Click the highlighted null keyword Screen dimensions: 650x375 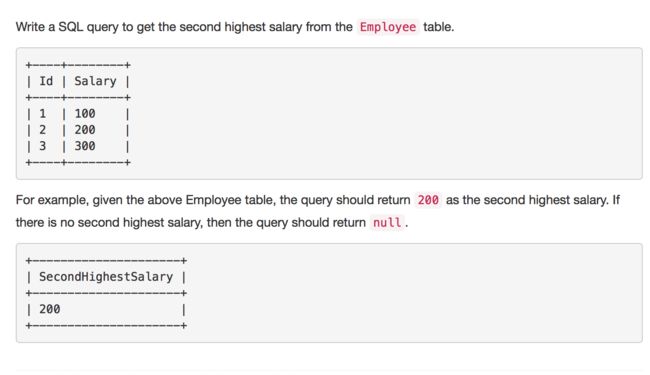387,223
